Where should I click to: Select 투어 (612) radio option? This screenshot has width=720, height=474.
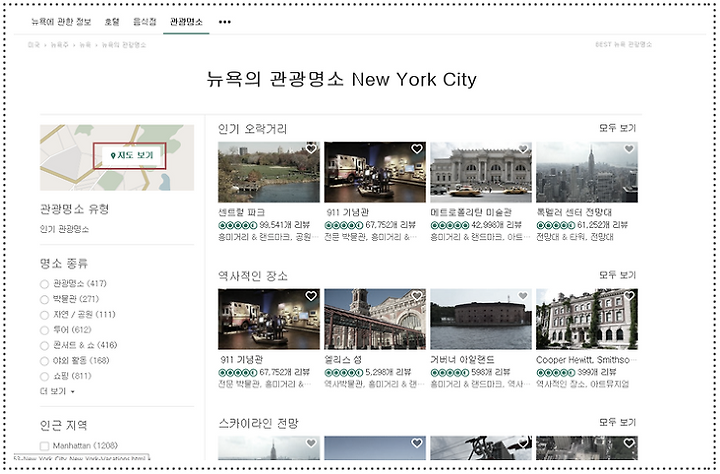(44, 330)
